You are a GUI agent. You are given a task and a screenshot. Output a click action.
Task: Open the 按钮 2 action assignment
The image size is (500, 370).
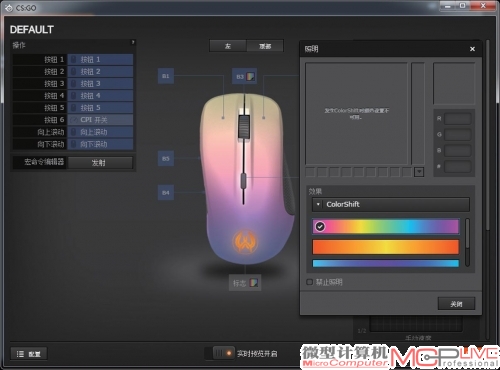100,72
